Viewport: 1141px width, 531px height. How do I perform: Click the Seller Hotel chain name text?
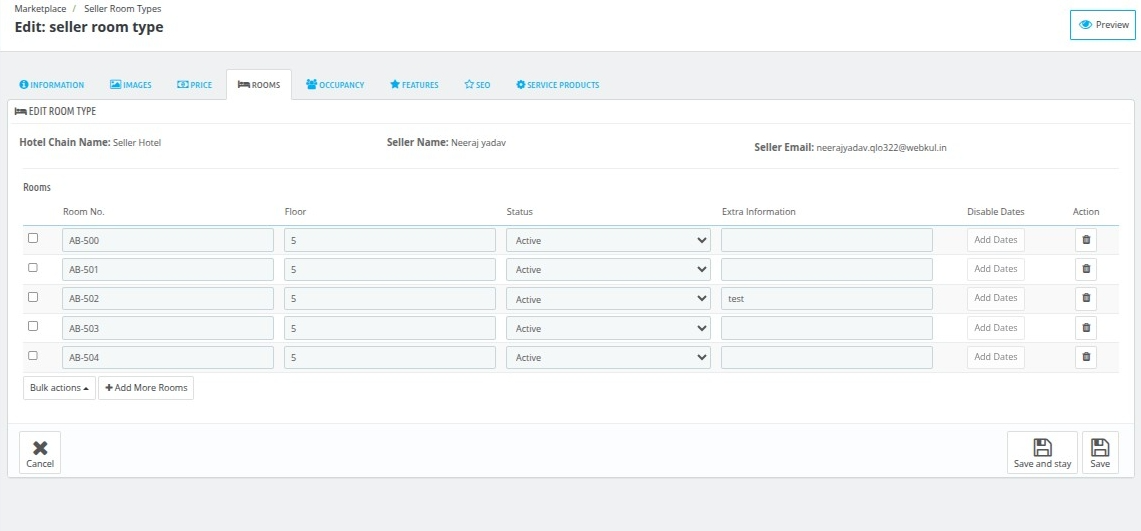coord(137,143)
